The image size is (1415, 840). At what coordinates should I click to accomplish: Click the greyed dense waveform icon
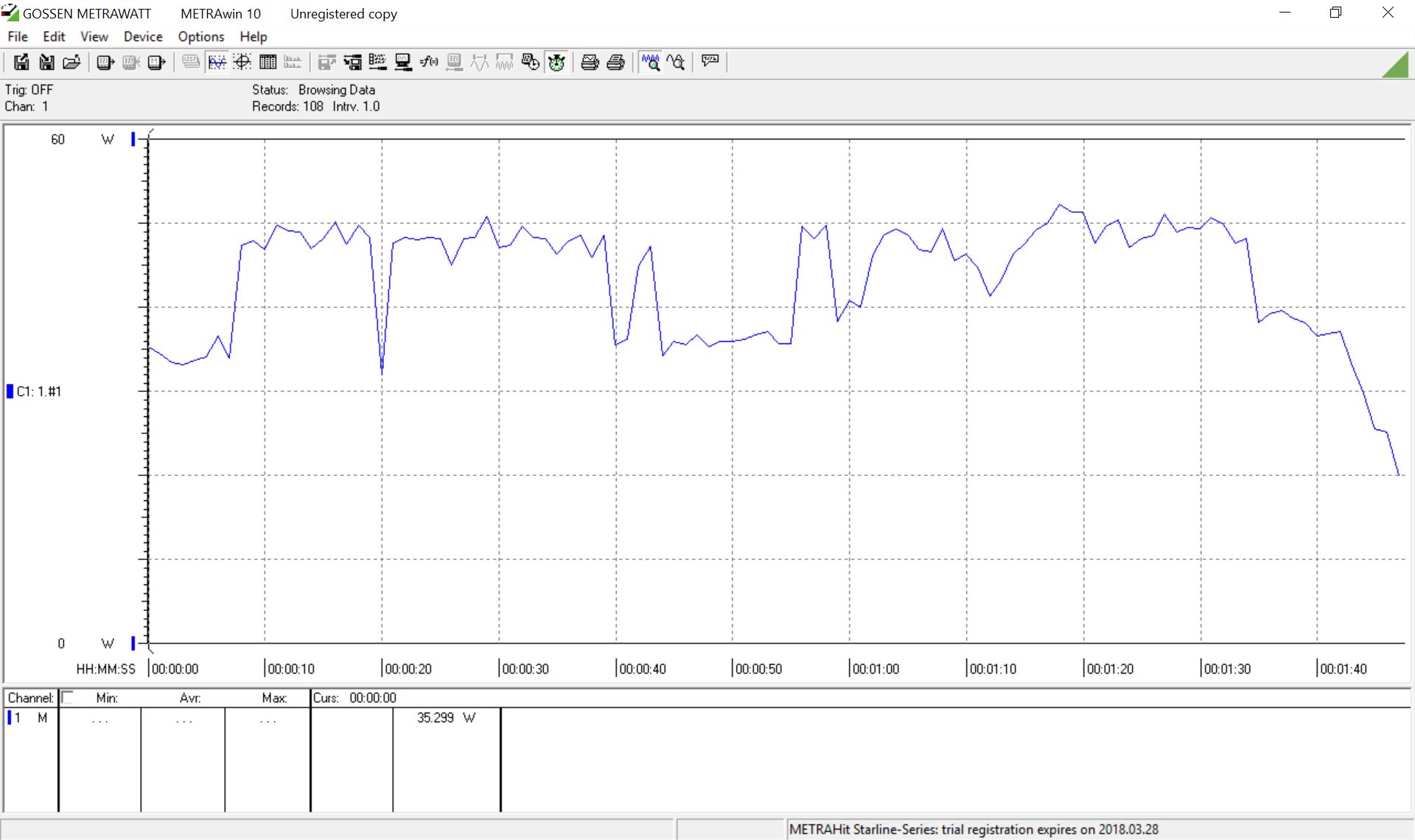click(505, 62)
